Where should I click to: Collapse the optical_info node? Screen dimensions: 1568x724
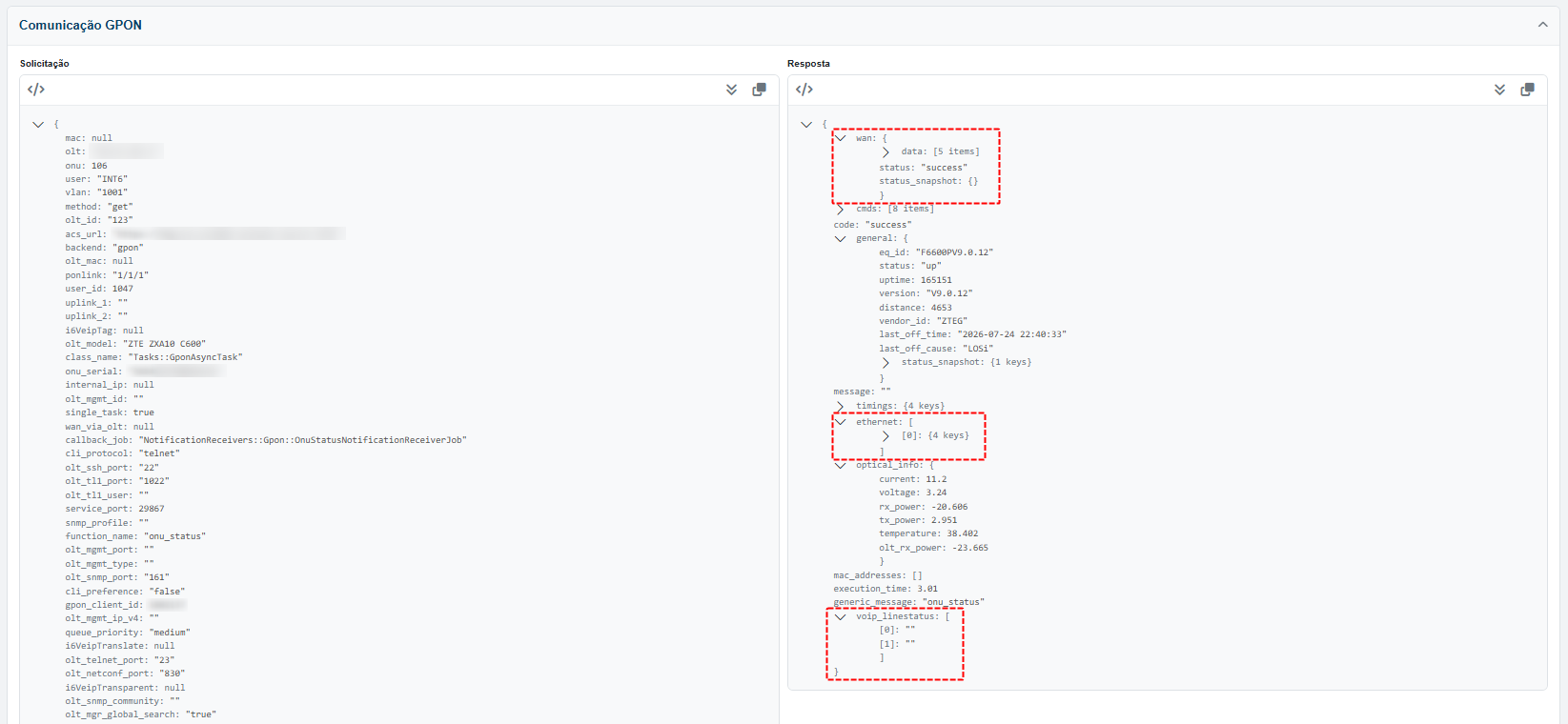click(841, 466)
